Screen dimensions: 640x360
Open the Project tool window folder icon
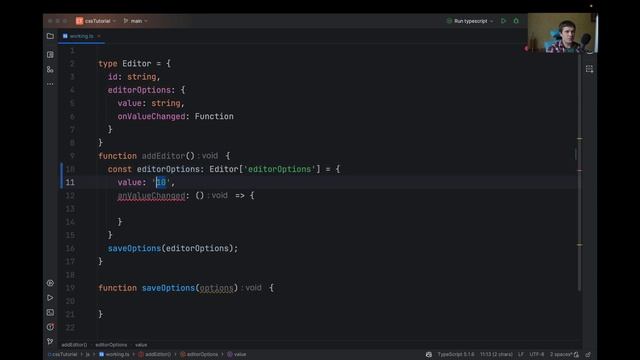50,36
